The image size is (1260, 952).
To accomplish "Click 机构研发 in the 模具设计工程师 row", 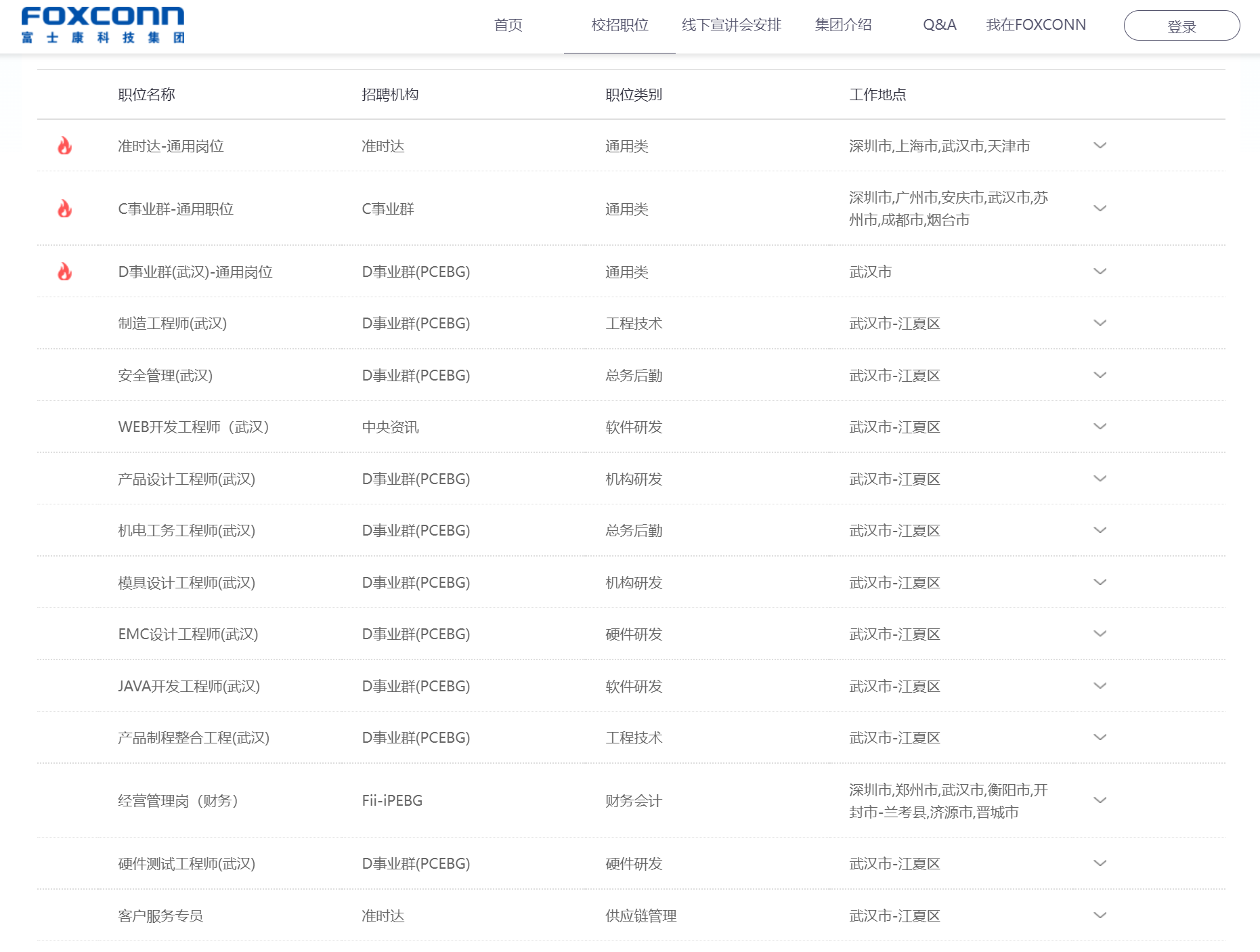I will click(634, 583).
